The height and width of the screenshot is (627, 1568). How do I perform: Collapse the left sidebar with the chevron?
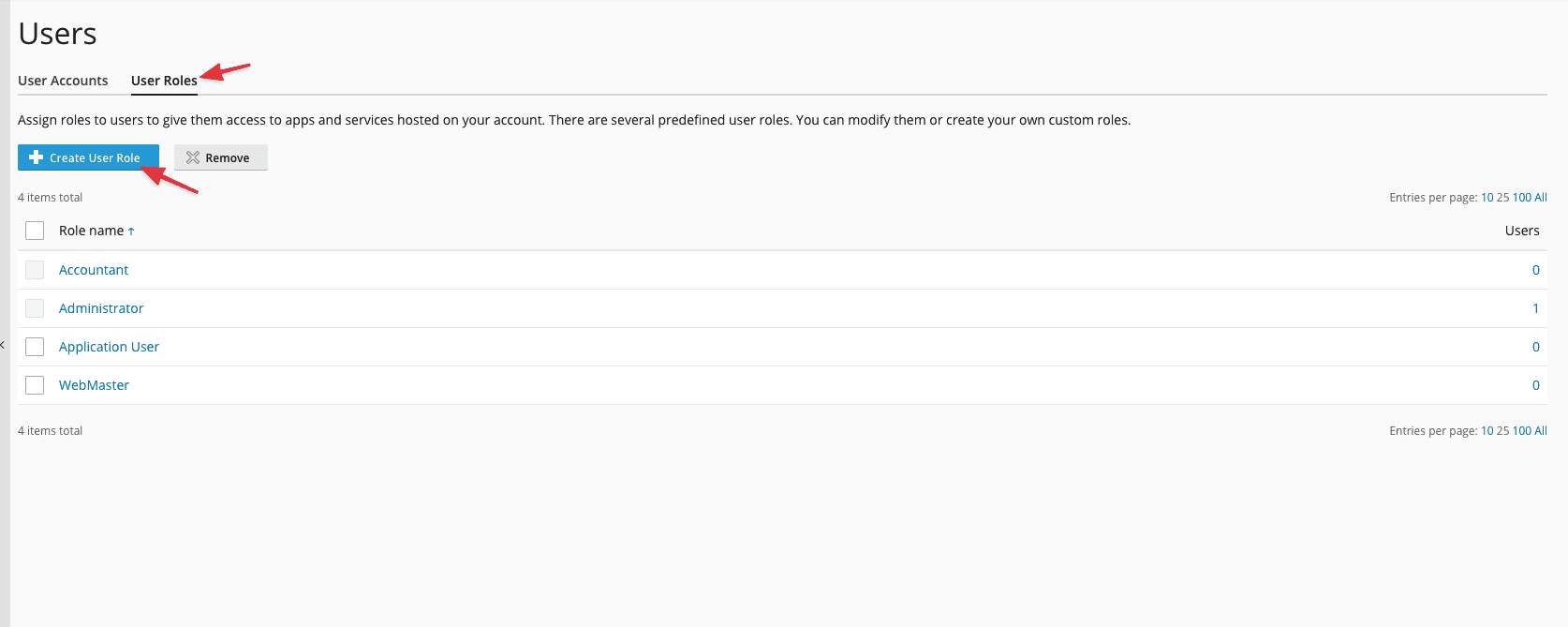tap(3, 345)
